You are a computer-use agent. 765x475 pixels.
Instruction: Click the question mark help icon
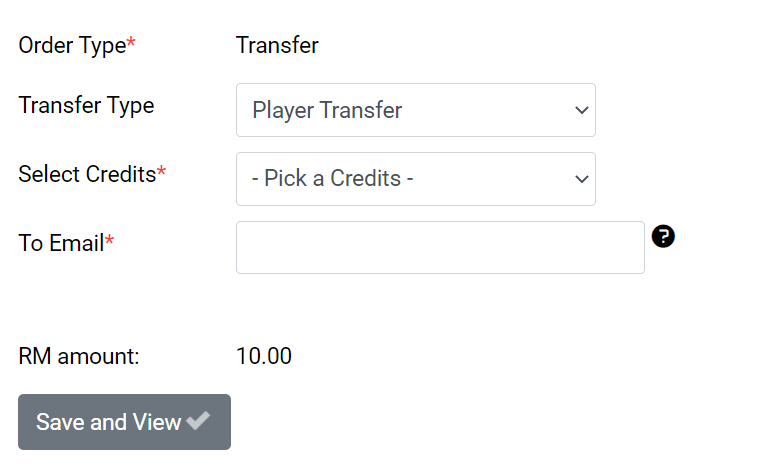click(663, 237)
